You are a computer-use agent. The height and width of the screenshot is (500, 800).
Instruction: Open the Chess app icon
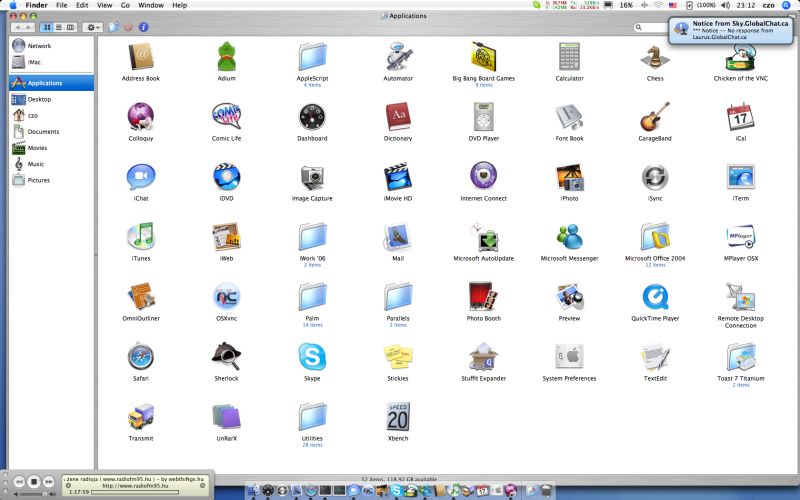[x=655, y=57]
